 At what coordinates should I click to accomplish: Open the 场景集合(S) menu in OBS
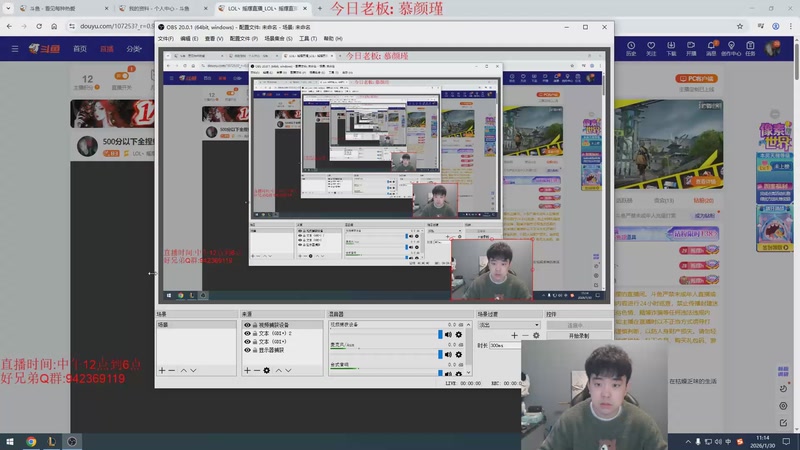click(x=278, y=39)
